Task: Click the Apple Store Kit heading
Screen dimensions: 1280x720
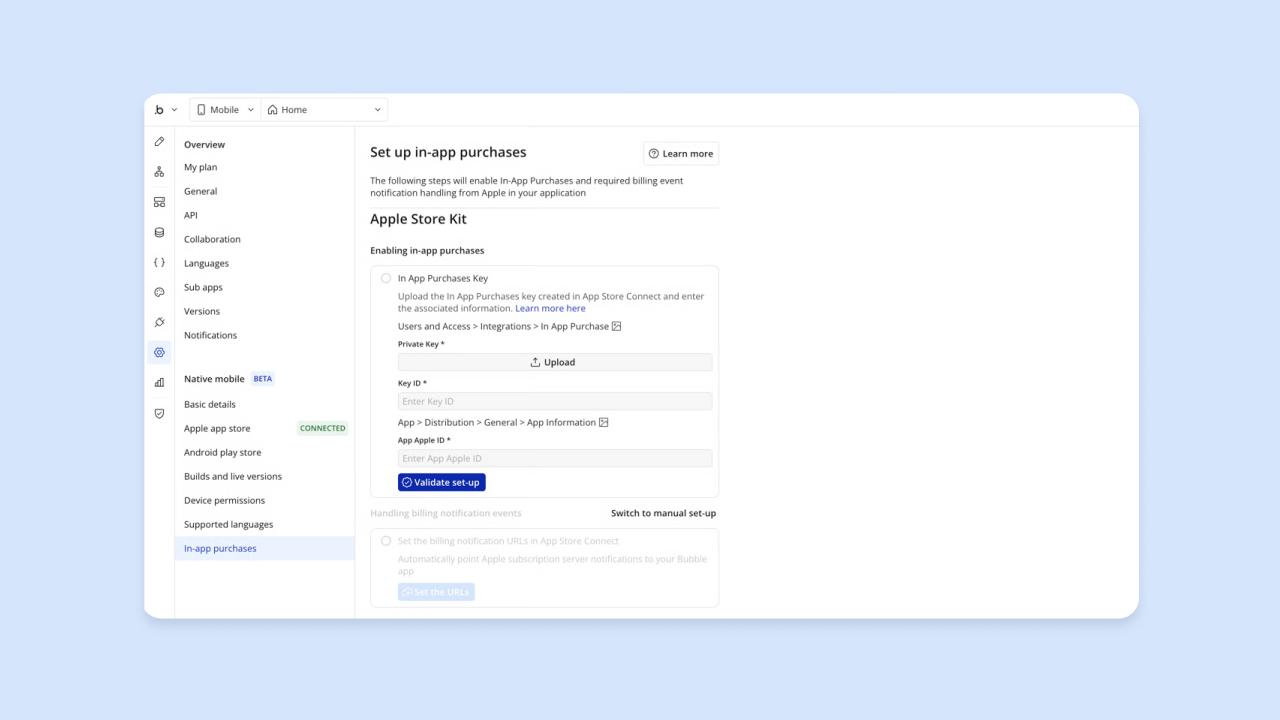Action: [x=418, y=219]
